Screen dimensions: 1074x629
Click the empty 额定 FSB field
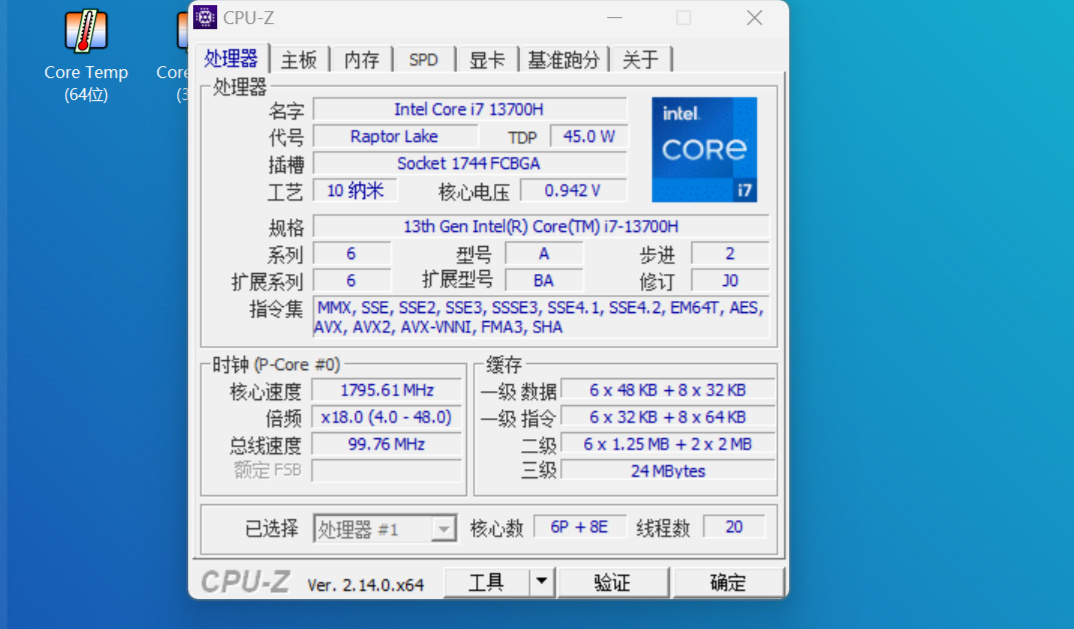(387, 471)
